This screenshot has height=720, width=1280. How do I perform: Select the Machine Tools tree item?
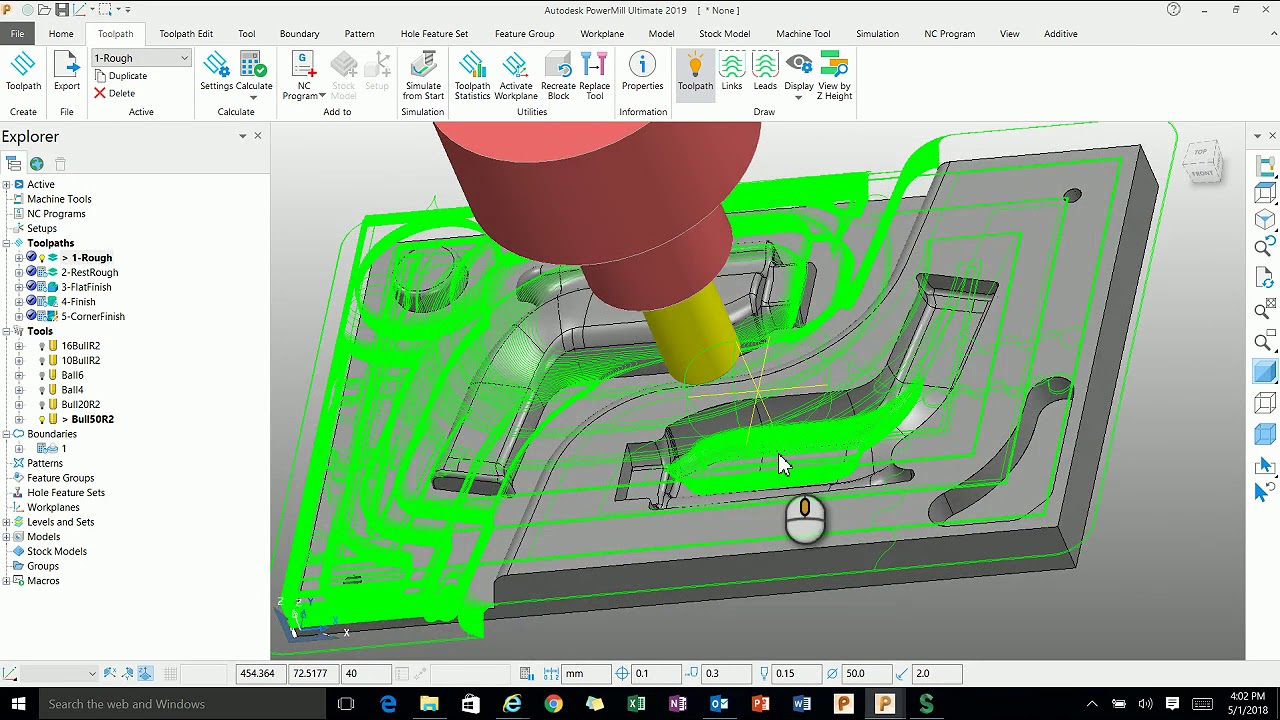coord(59,199)
